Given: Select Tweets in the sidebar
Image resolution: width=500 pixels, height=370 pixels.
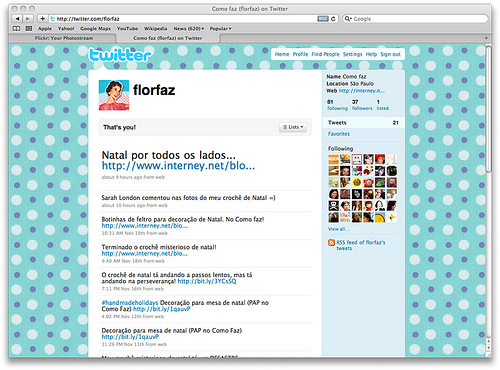Looking at the screenshot, I should click(x=363, y=123).
